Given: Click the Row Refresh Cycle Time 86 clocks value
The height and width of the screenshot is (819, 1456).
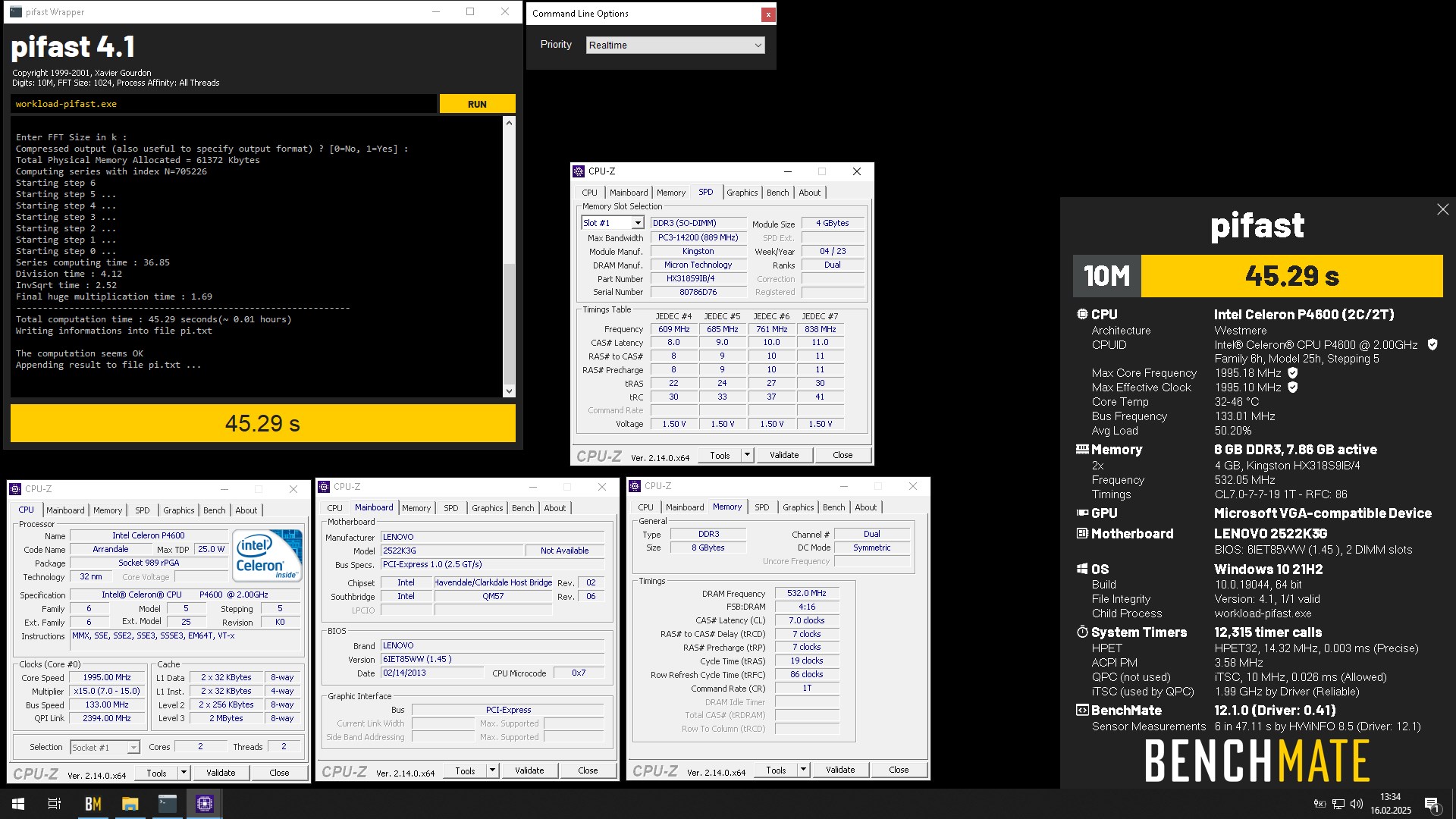Looking at the screenshot, I should (807, 674).
